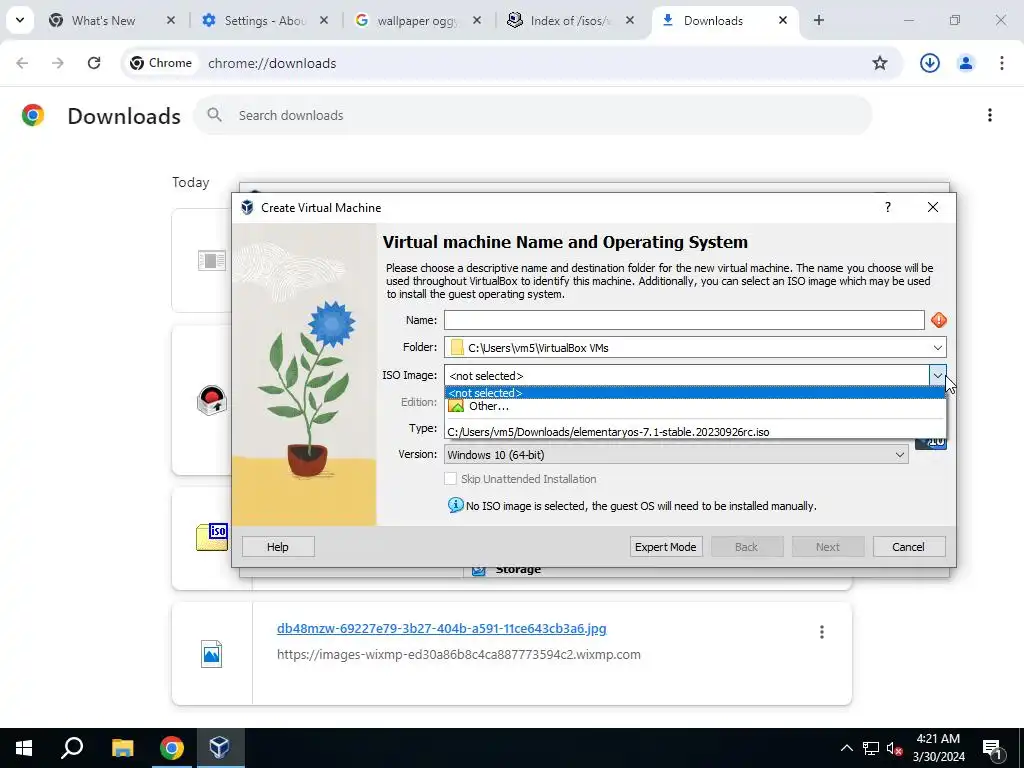The height and width of the screenshot is (768, 1024).
Task: Click the iso file icon in downloads list
Action: pos(212,537)
